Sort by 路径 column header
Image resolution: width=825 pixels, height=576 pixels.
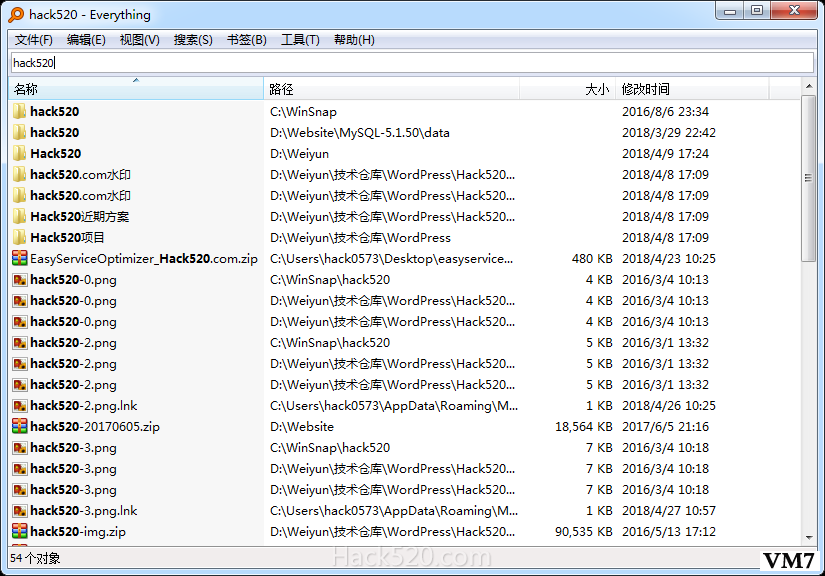[x=391, y=89]
